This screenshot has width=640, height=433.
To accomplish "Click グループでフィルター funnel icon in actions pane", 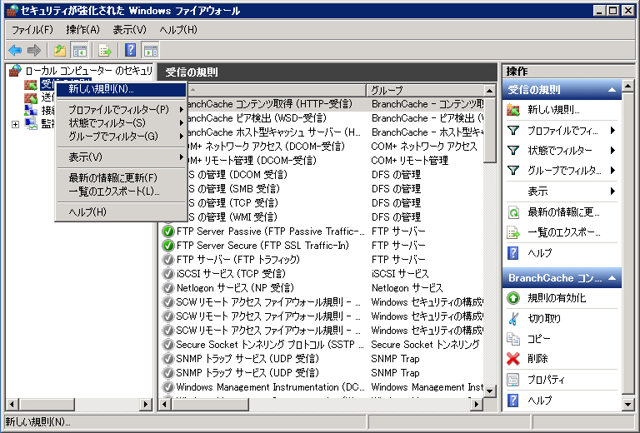I will (x=513, y=170).
